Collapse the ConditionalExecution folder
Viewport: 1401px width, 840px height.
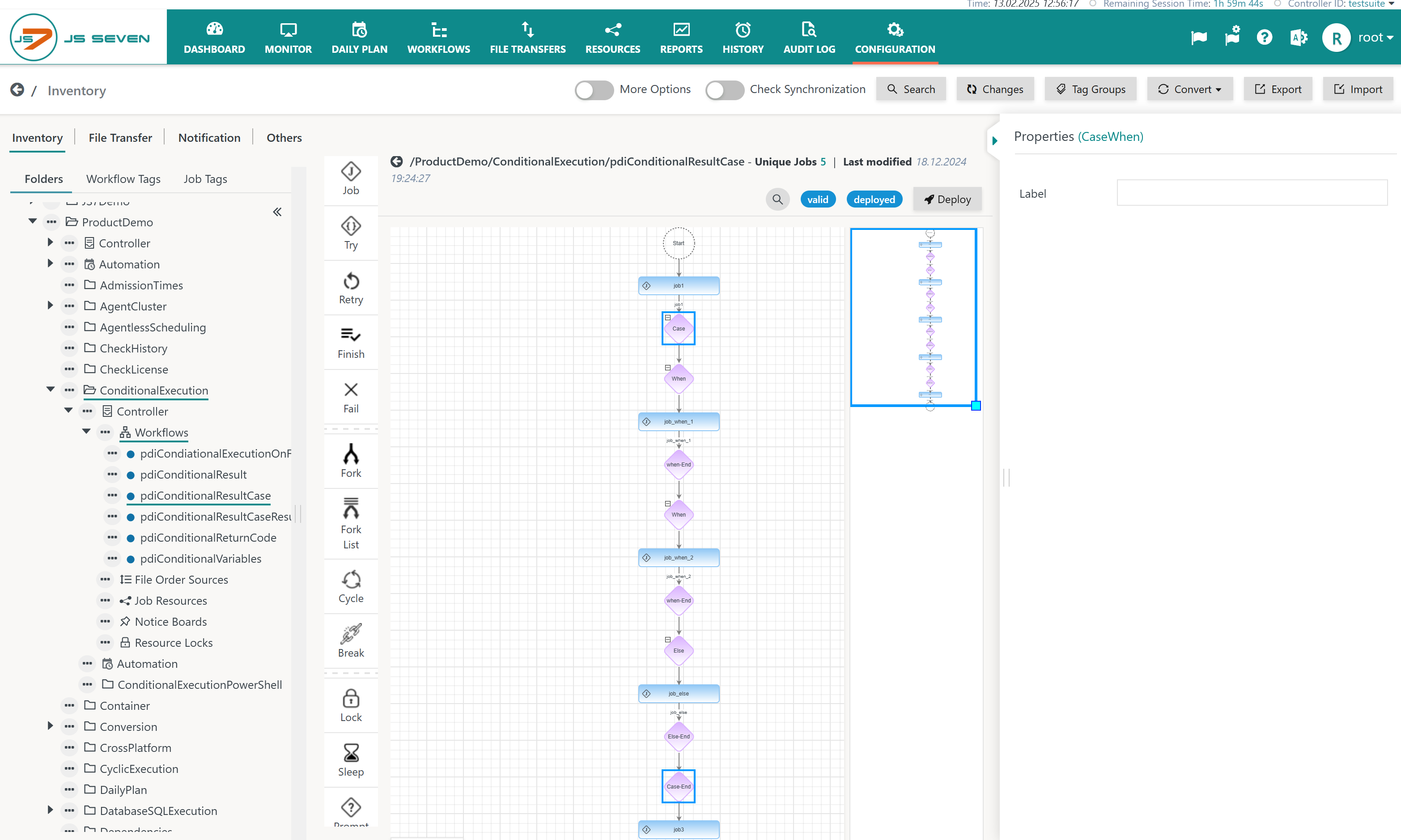[50, 390]
